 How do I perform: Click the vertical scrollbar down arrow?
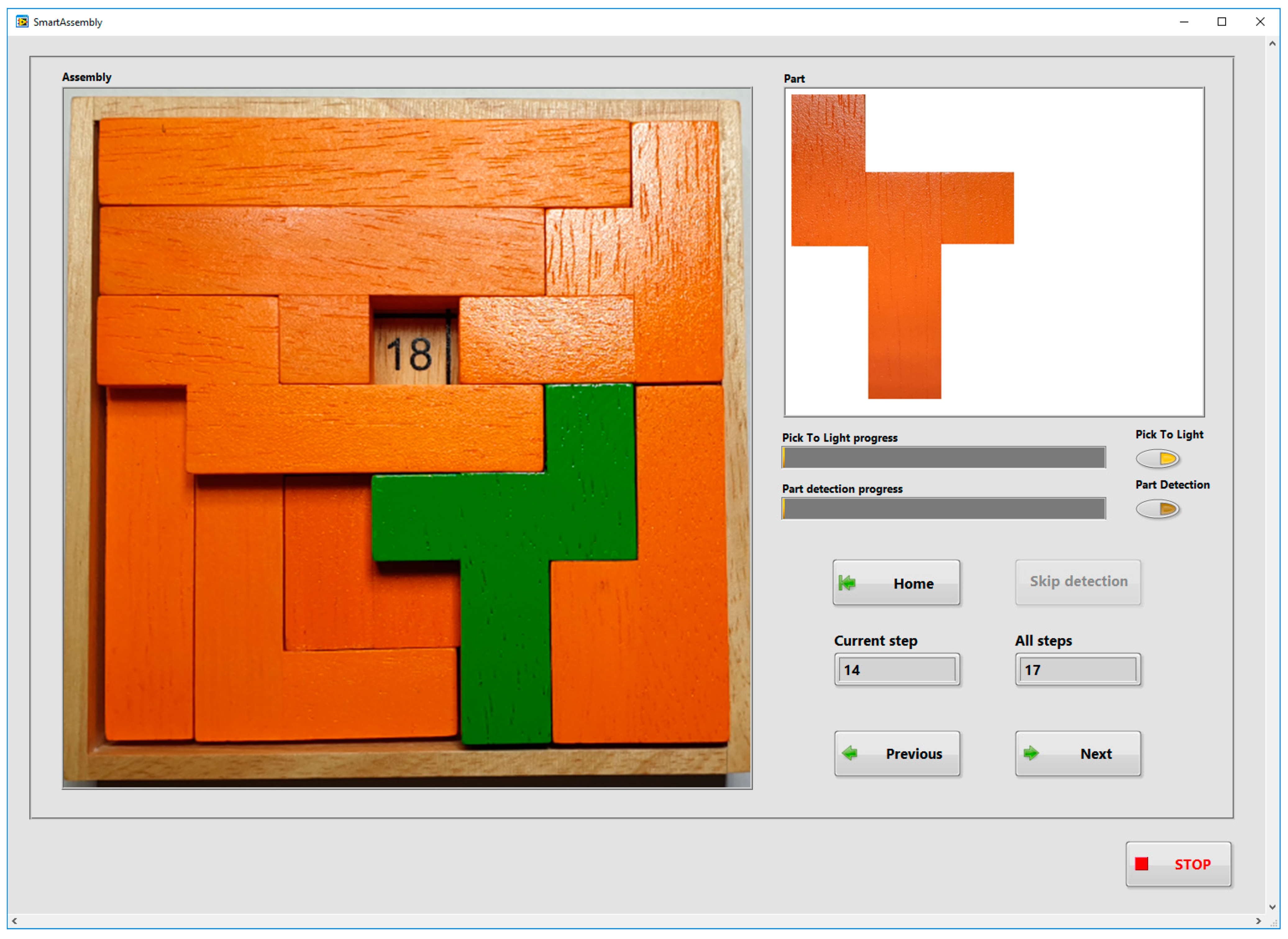click(1272, 908)
